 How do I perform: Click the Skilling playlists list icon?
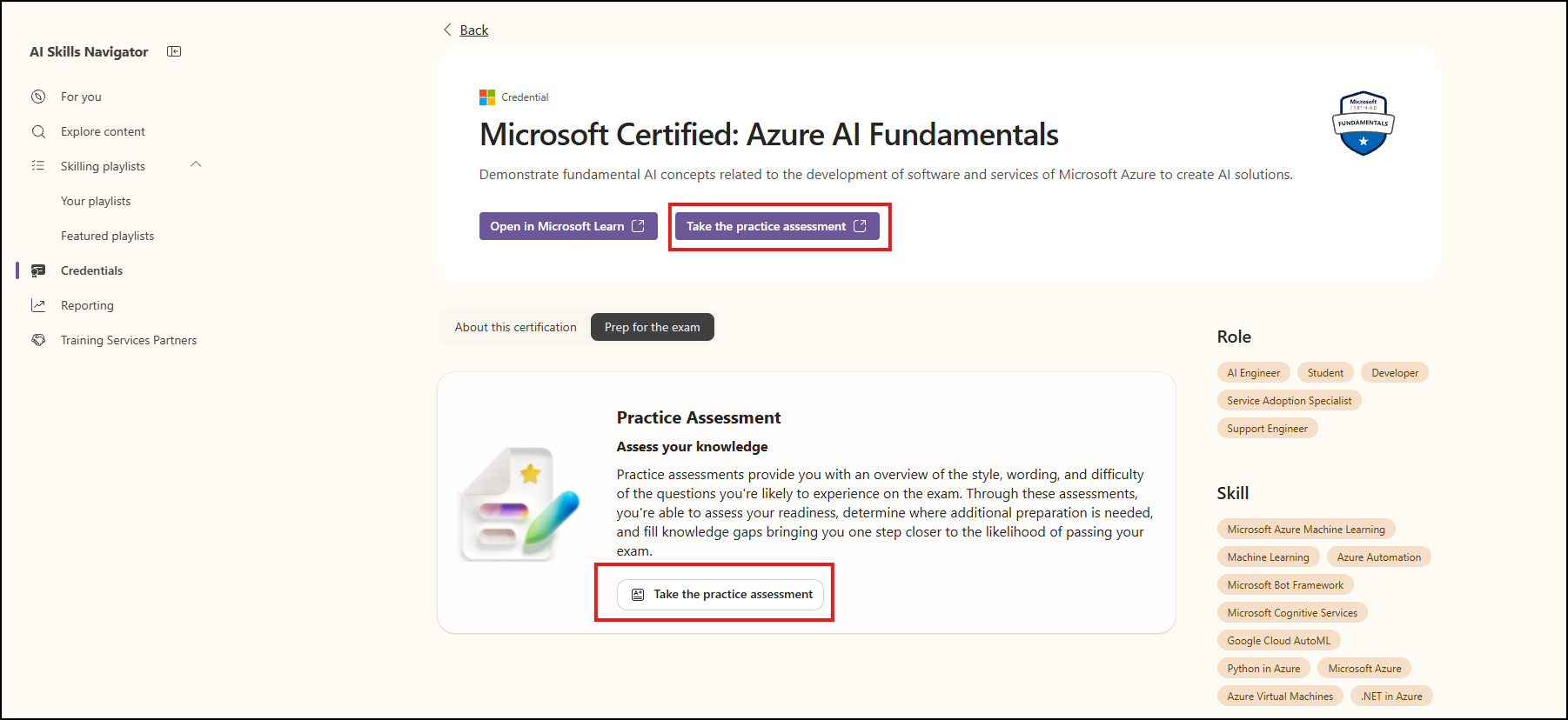(x=38, y=165)
